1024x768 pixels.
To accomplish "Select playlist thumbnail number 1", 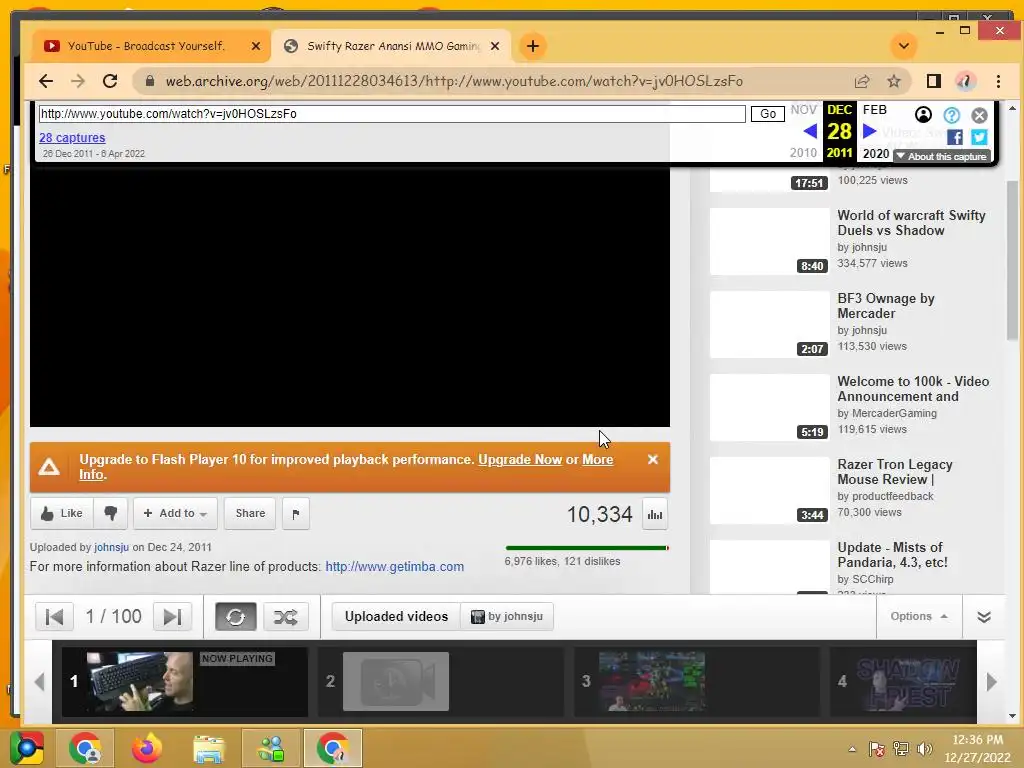I will (x=140, y=681).
